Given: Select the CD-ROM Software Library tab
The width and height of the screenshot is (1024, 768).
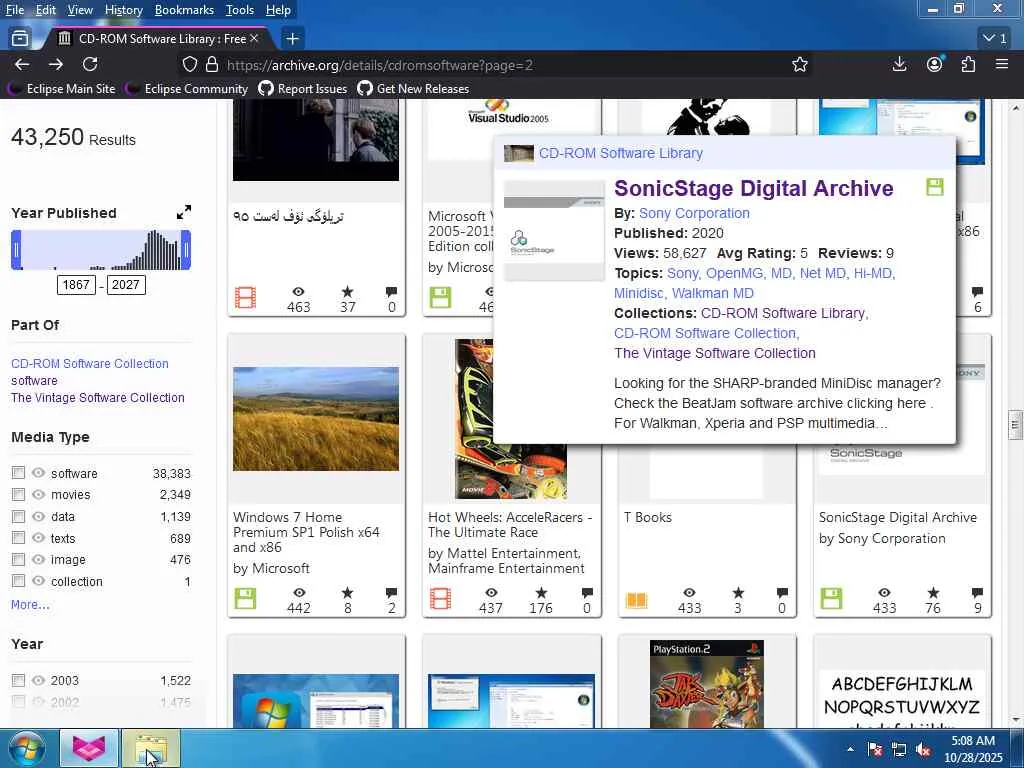Looking at the screenshot, I should click(x=157, y=39).
